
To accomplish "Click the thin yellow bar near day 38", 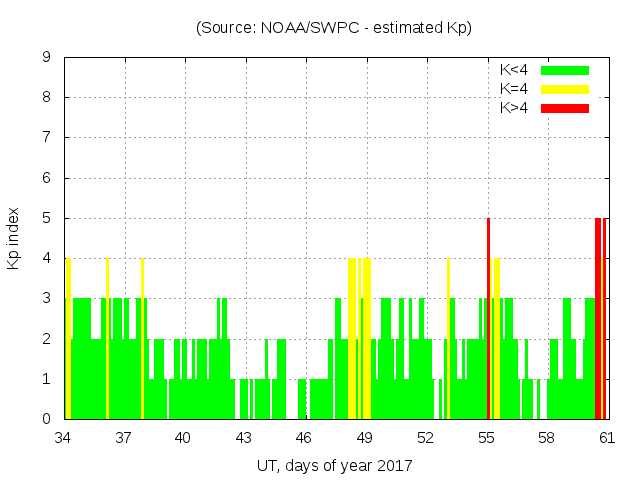I will (x=142, y=340).
